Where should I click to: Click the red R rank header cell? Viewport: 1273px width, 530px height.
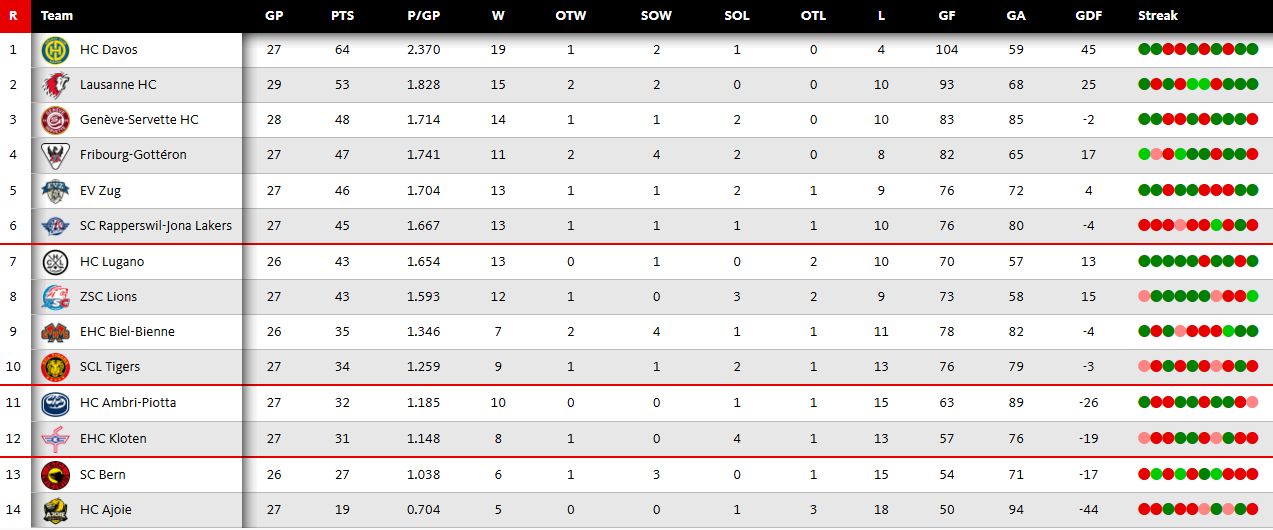coord(13,16)
